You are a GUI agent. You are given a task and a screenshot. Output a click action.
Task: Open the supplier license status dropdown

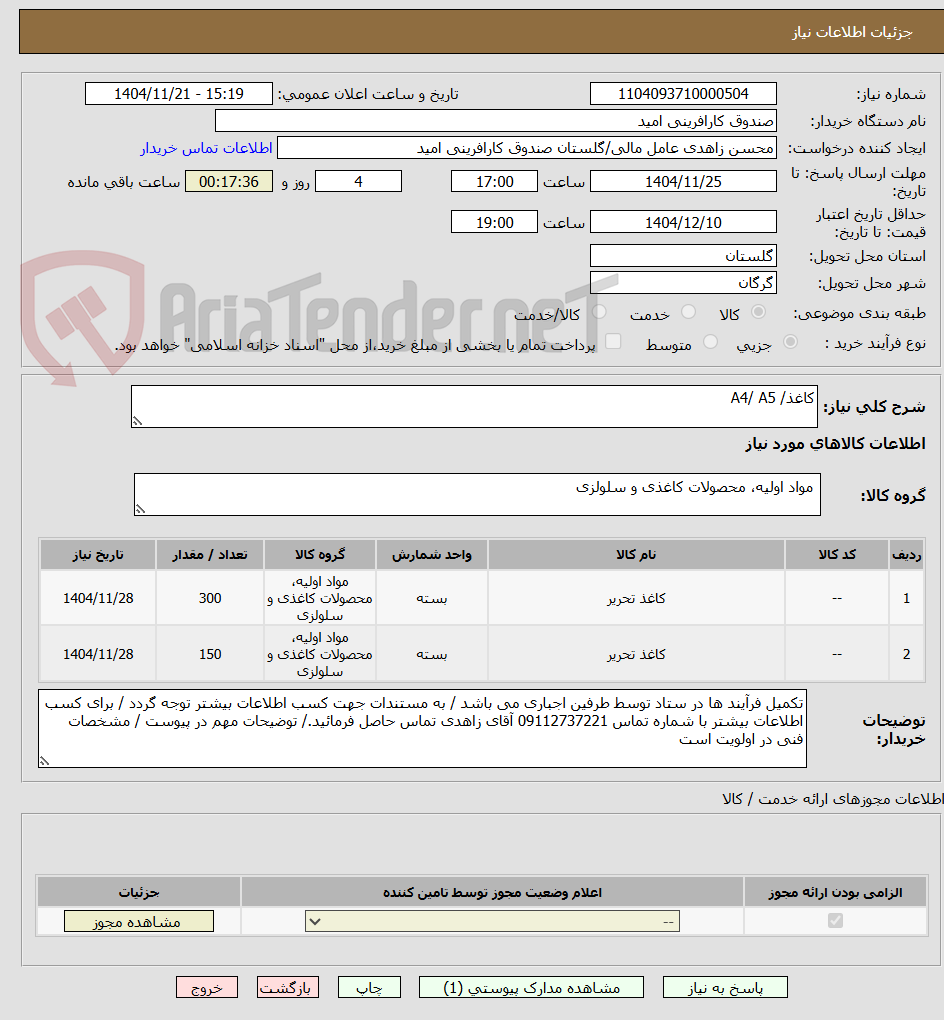492,921
